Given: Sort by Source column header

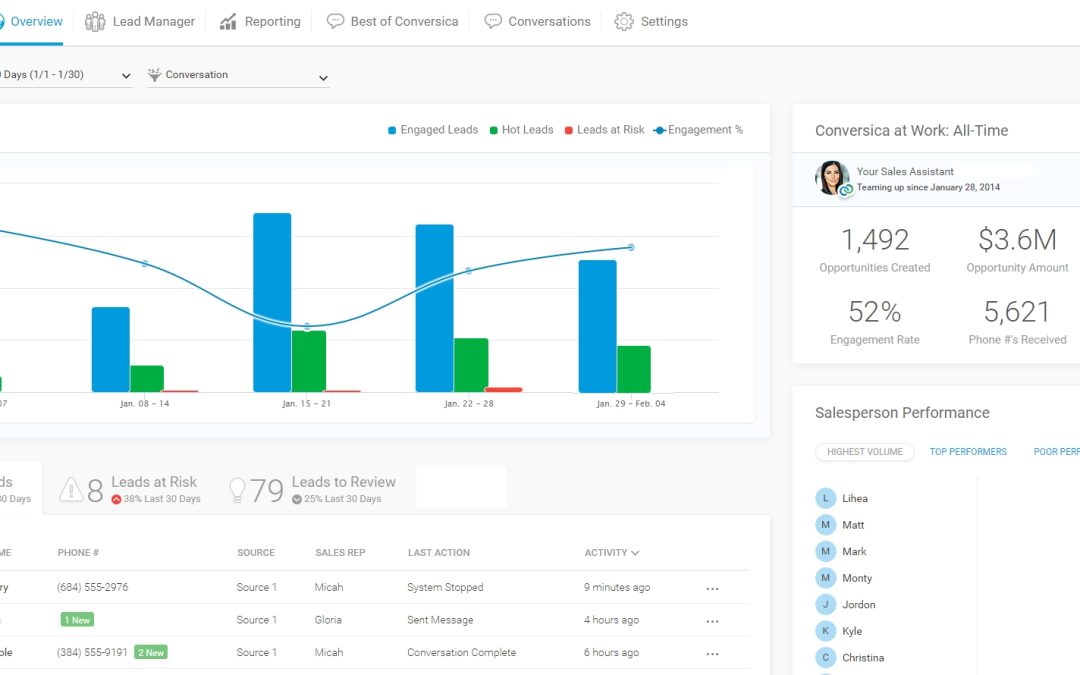Looking at the screenshot, I should (x=256, y=552).
